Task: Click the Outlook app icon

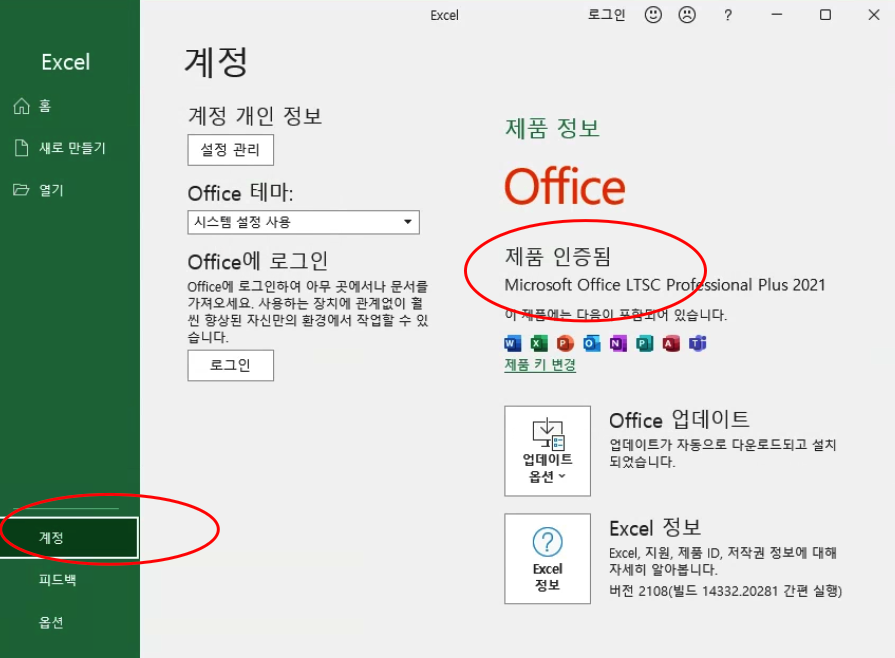Action: 591,343
